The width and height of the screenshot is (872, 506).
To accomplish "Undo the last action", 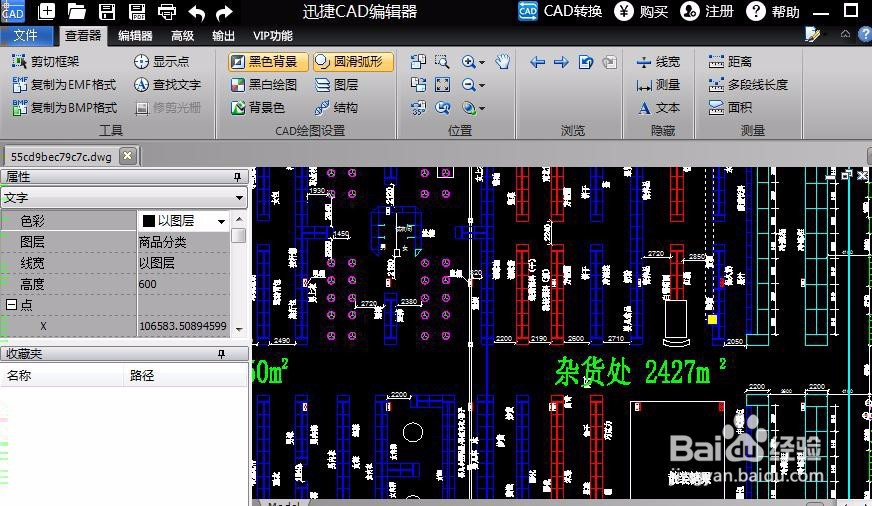I will coord(196,12).
